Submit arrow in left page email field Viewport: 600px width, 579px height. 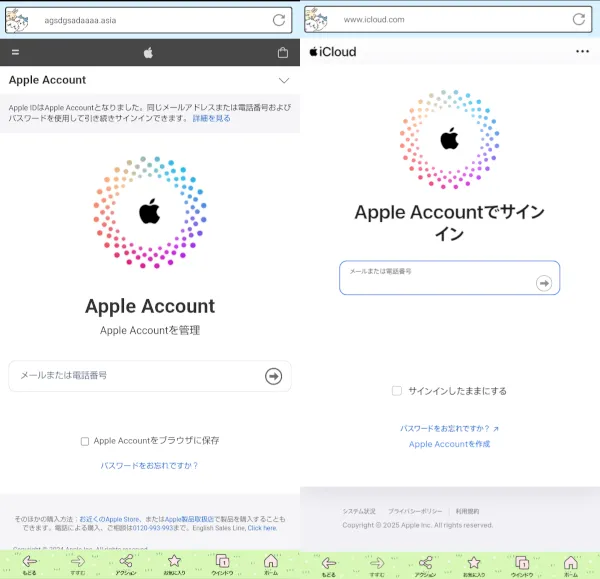pyautogui.click(x=274, y=376)
